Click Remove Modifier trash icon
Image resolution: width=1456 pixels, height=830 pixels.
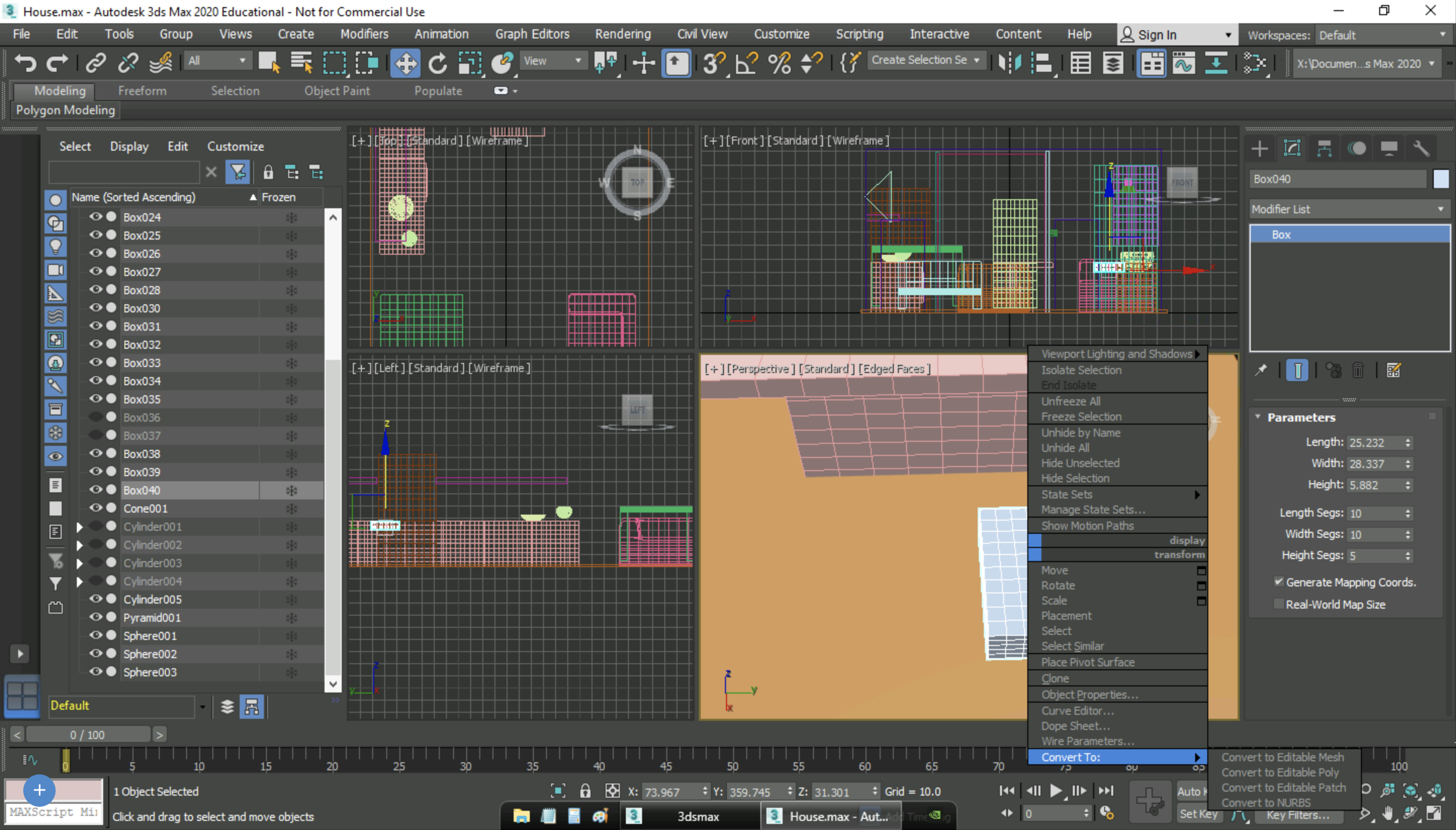(1358, 371)
